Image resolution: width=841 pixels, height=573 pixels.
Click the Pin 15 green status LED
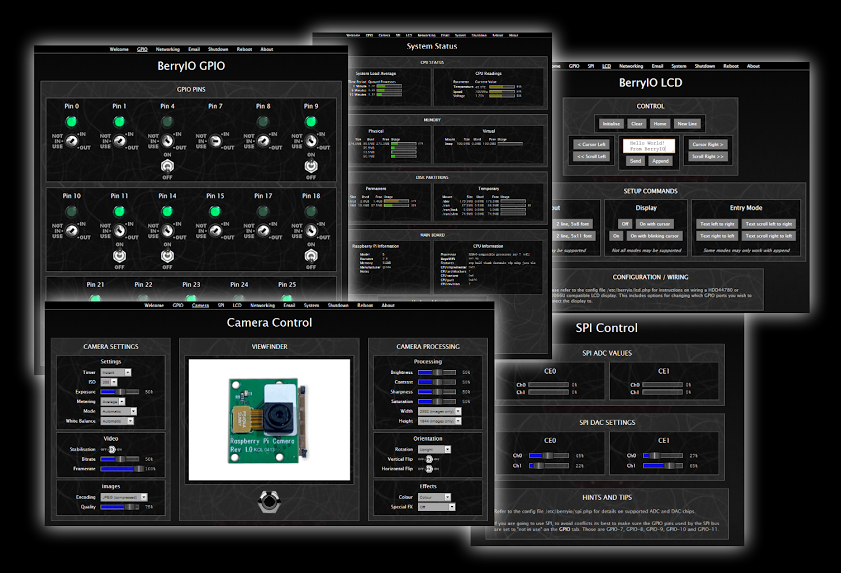215,212
